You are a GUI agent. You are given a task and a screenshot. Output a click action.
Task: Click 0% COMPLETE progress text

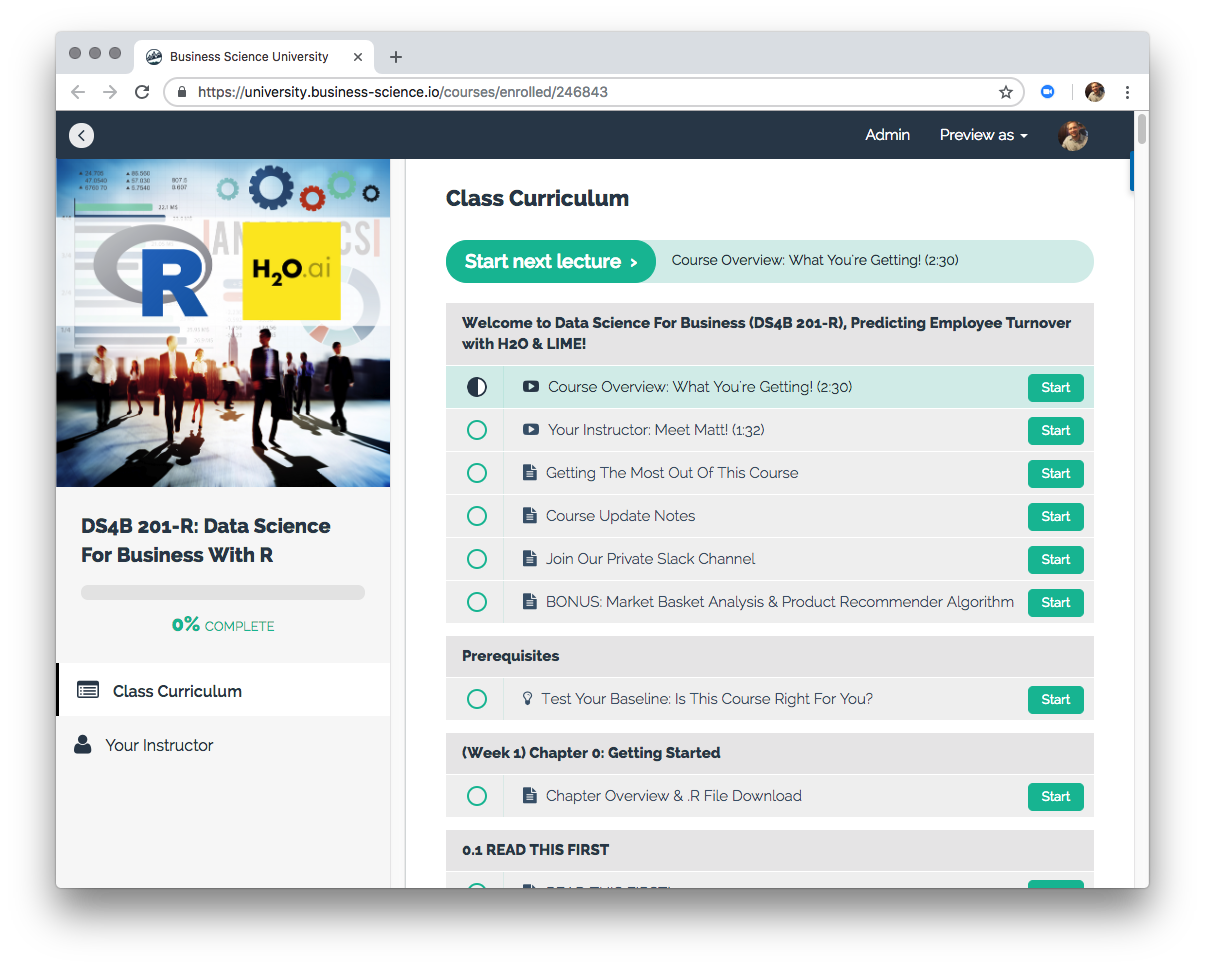point(223,625)
